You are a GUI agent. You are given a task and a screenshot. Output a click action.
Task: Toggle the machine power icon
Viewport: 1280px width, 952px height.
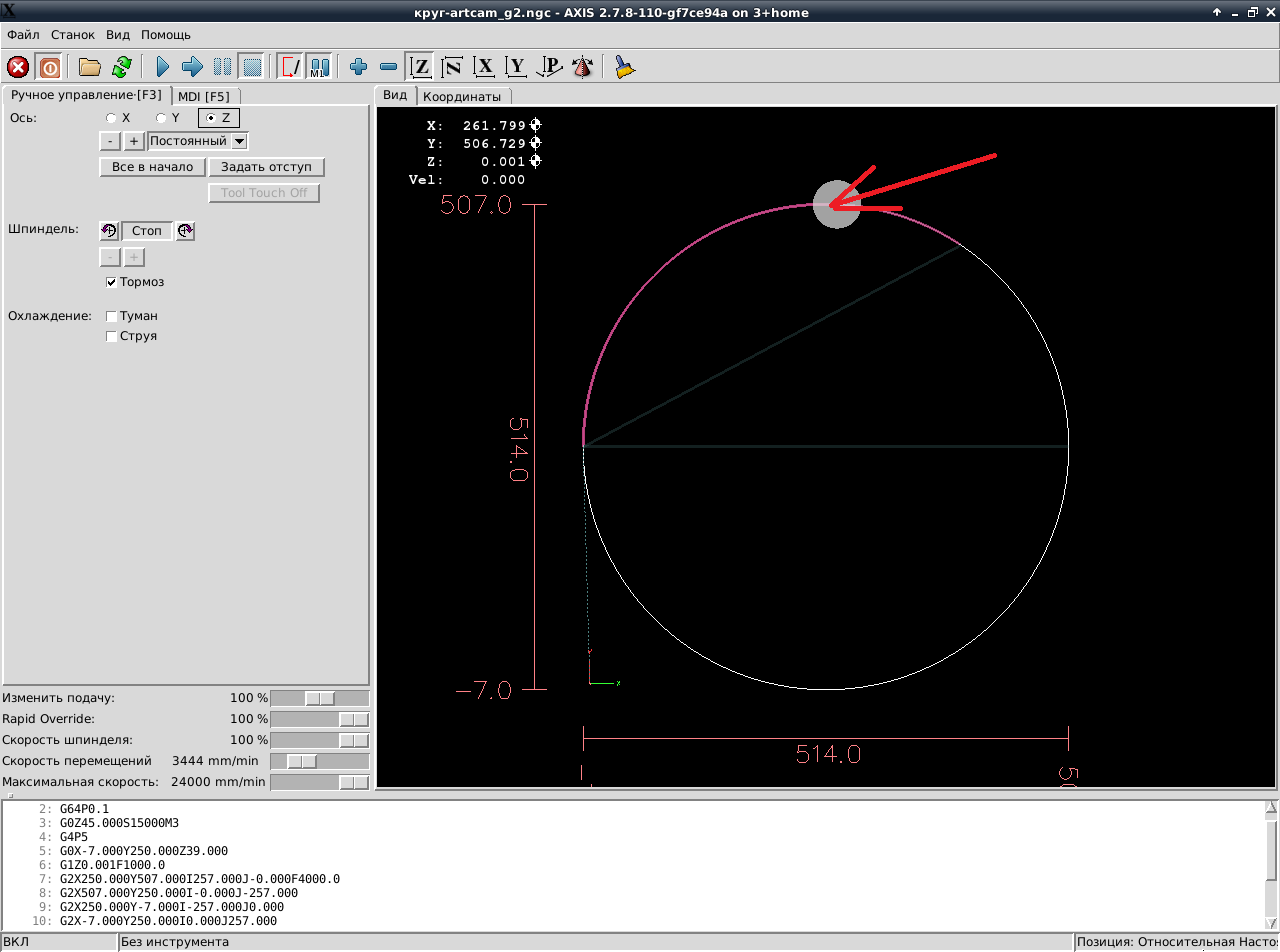(49, 67)
